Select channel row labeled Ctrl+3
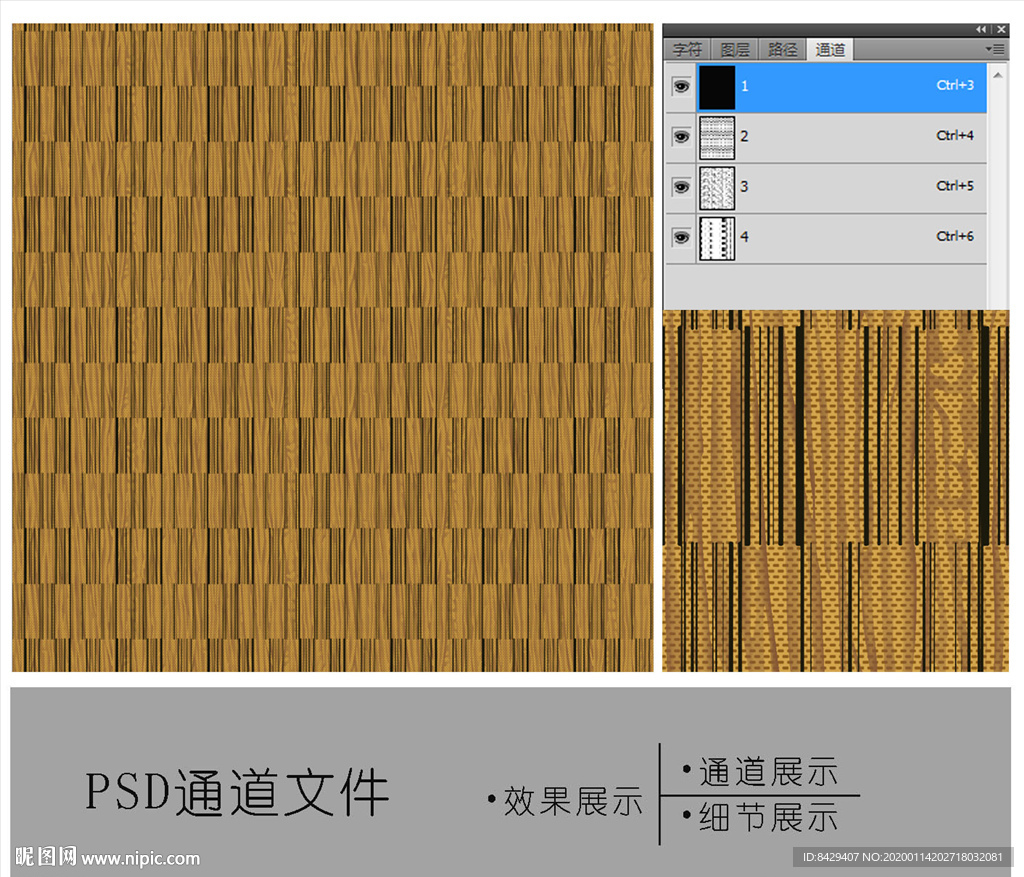The height and width of the screenshot is (877, 1024). [825, 87]
